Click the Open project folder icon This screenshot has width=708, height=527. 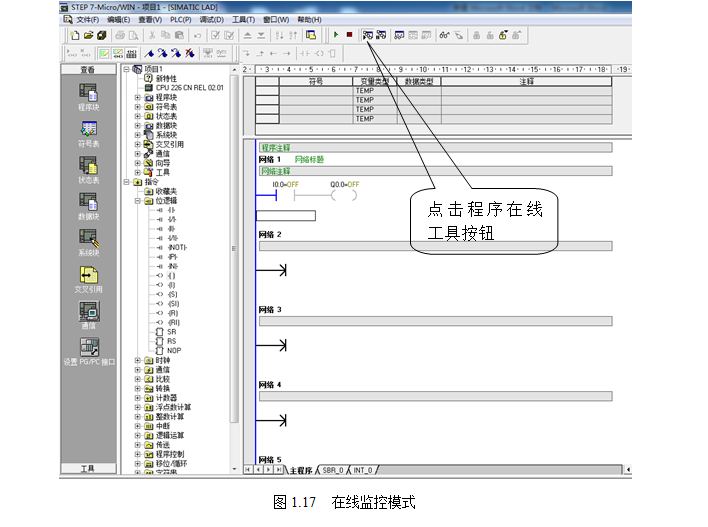coord(88,35)
